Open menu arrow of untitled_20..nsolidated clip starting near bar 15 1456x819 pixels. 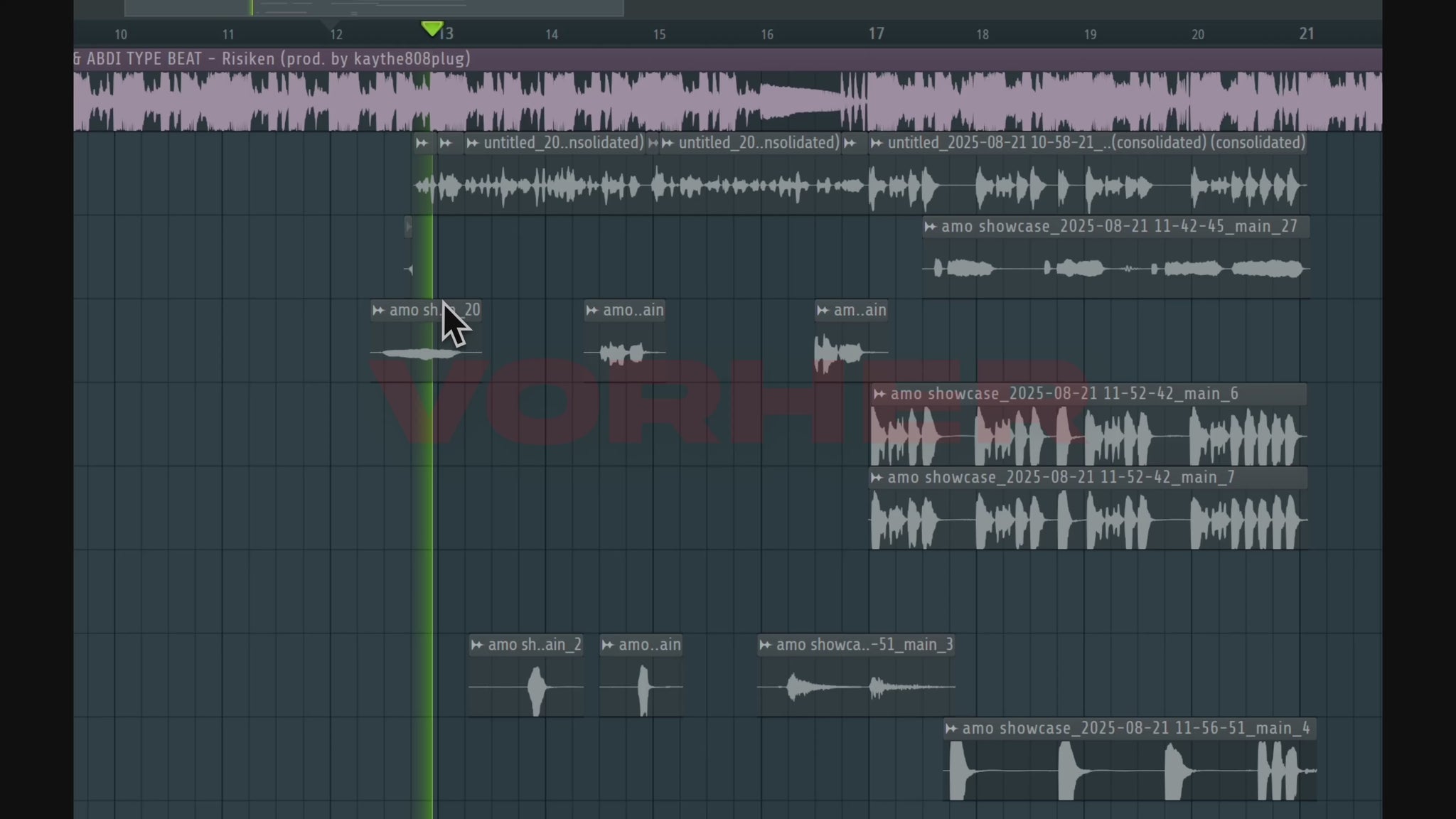pos(668,143)
